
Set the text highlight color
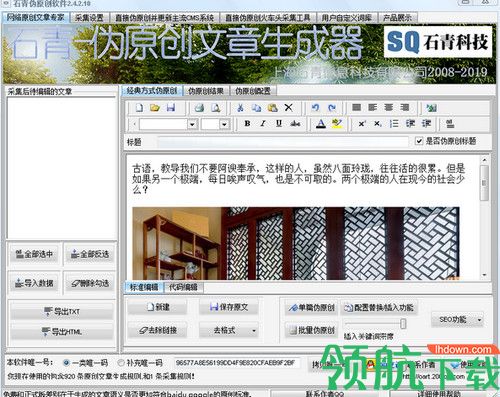337,124
